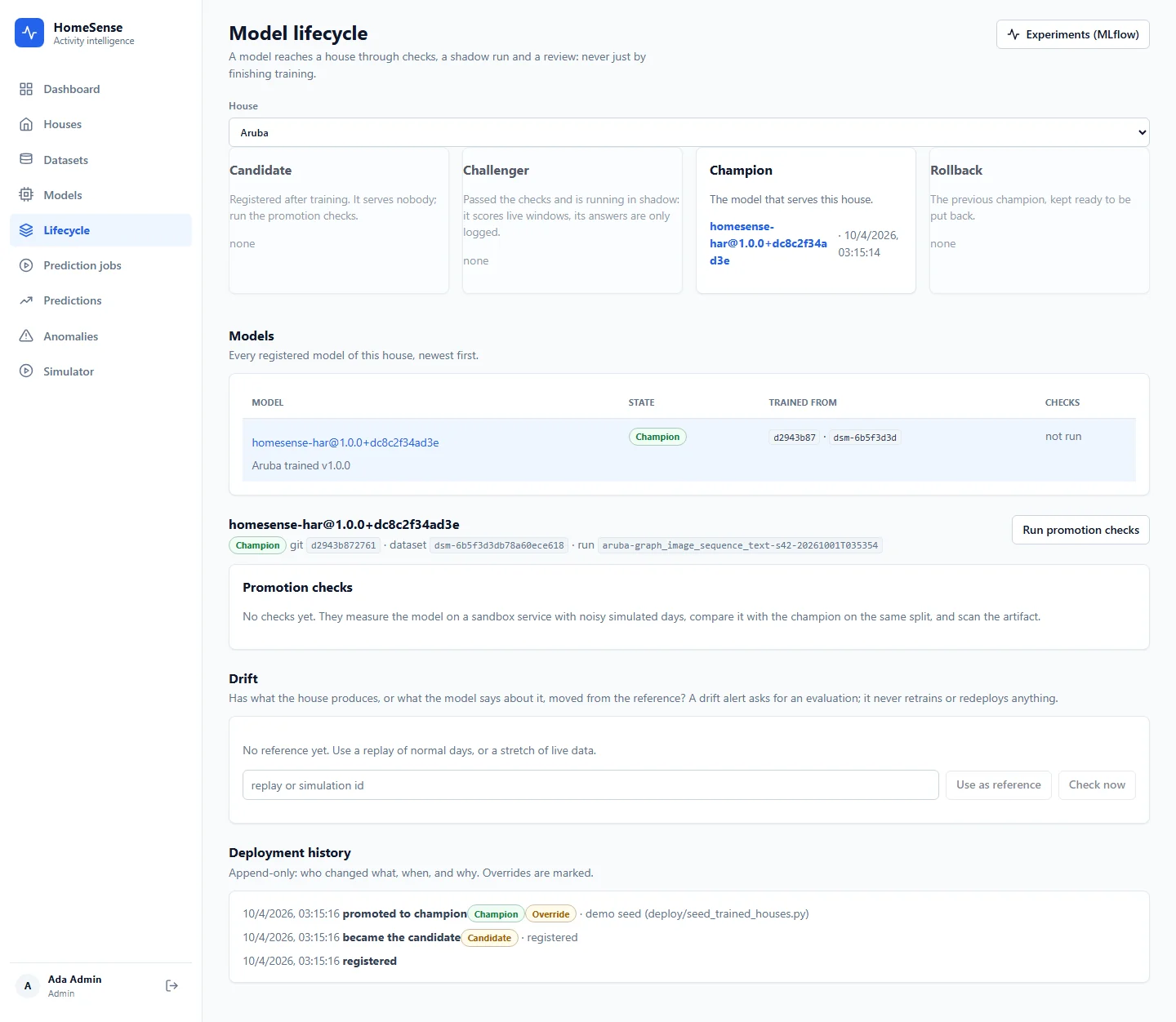Click Run promotion checks button

click(1080, 530)
